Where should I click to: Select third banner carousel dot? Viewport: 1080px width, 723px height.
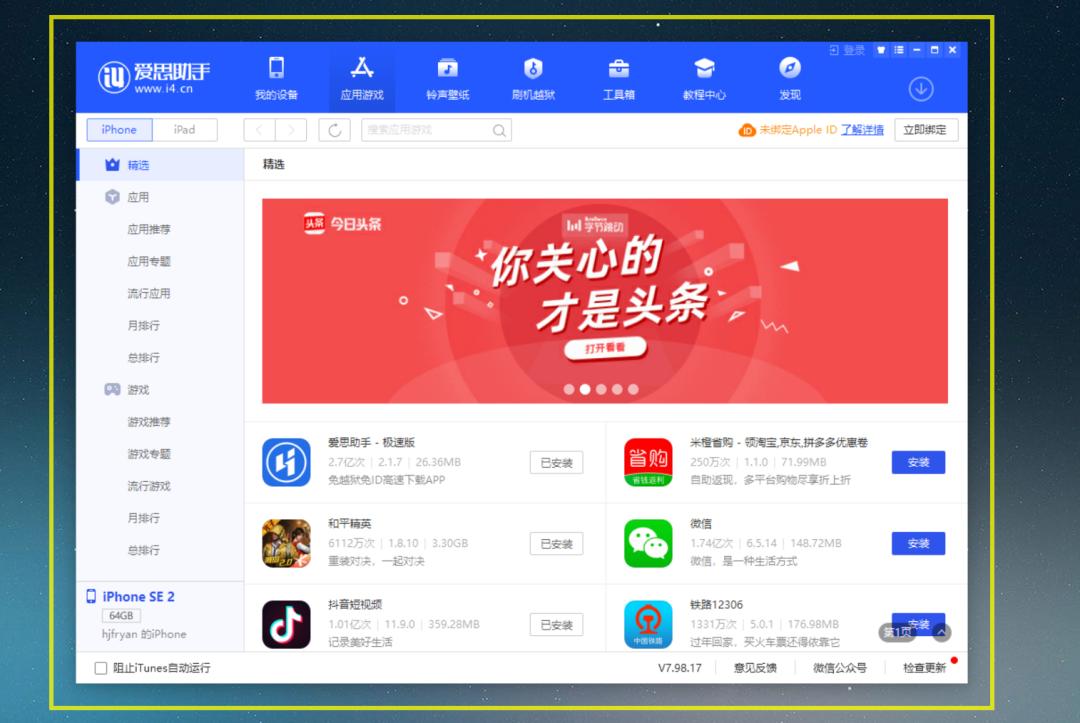point(601,389)
